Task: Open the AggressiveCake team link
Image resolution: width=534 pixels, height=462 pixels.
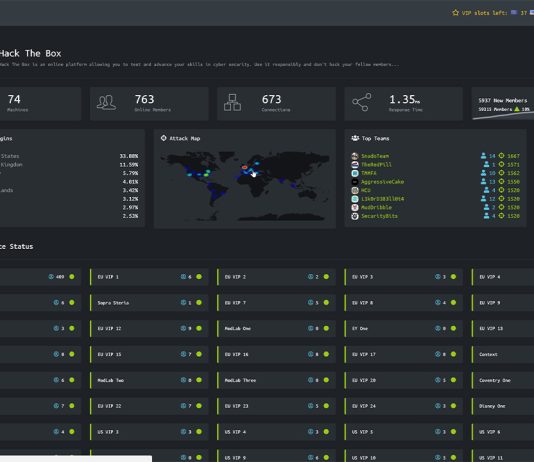Action: (382, 182)
